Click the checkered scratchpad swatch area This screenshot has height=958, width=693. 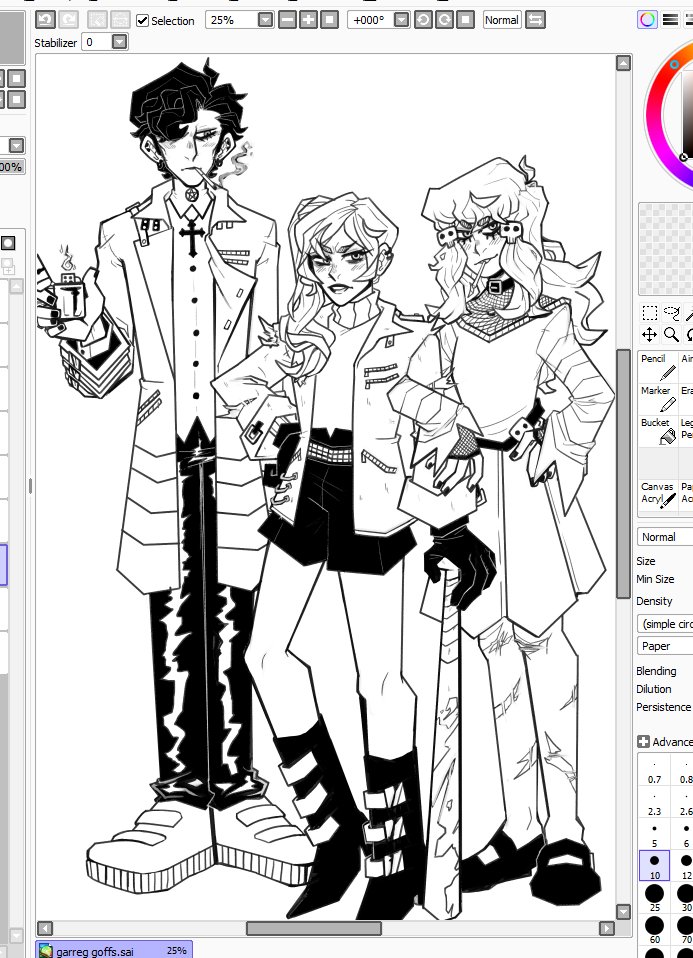666,249
